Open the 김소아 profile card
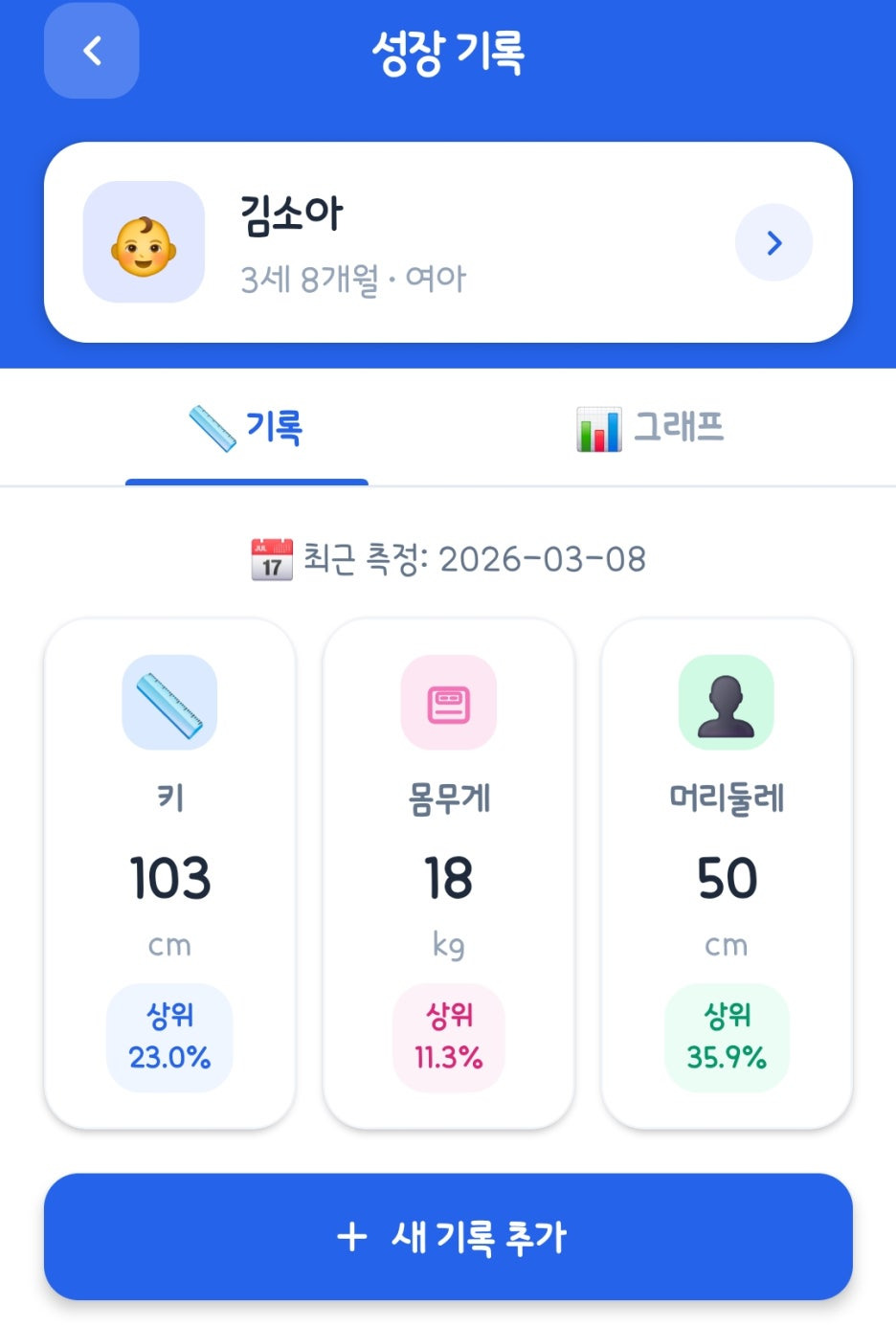Viewport: 896px width, 1326px height. click(448, 242)
